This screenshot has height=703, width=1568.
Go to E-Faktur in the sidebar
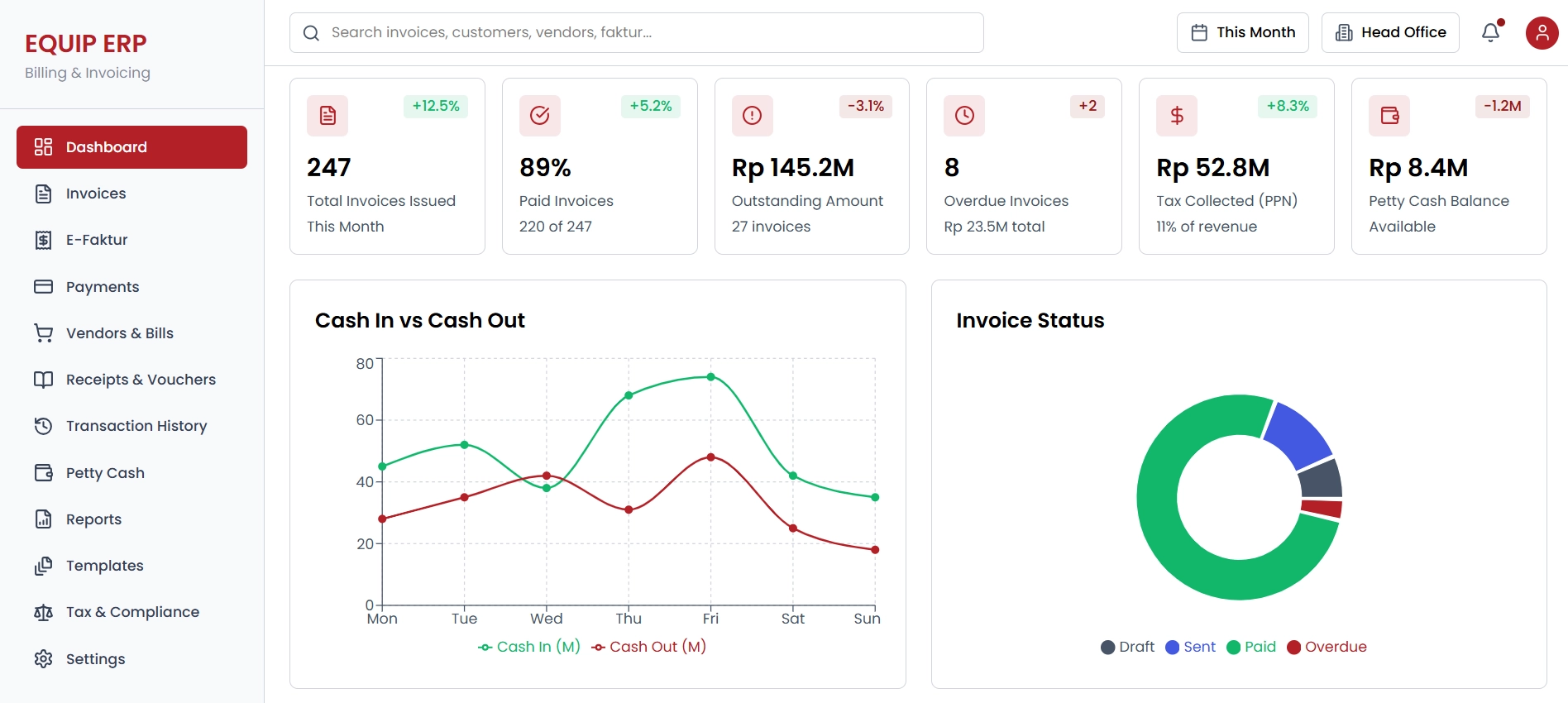pos(97,240)
